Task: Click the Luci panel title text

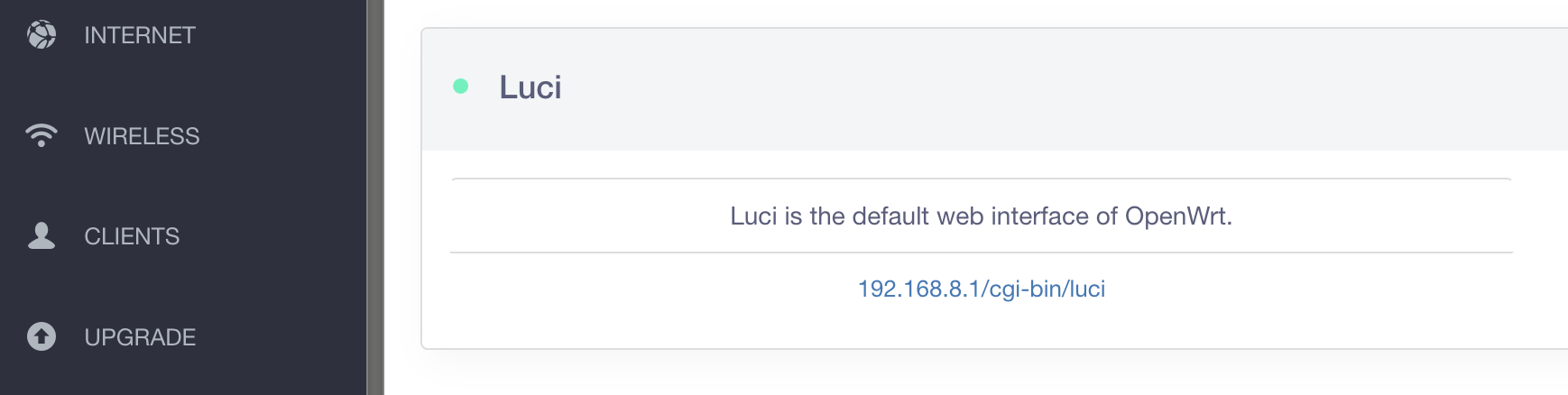Action: click(530, 87)
